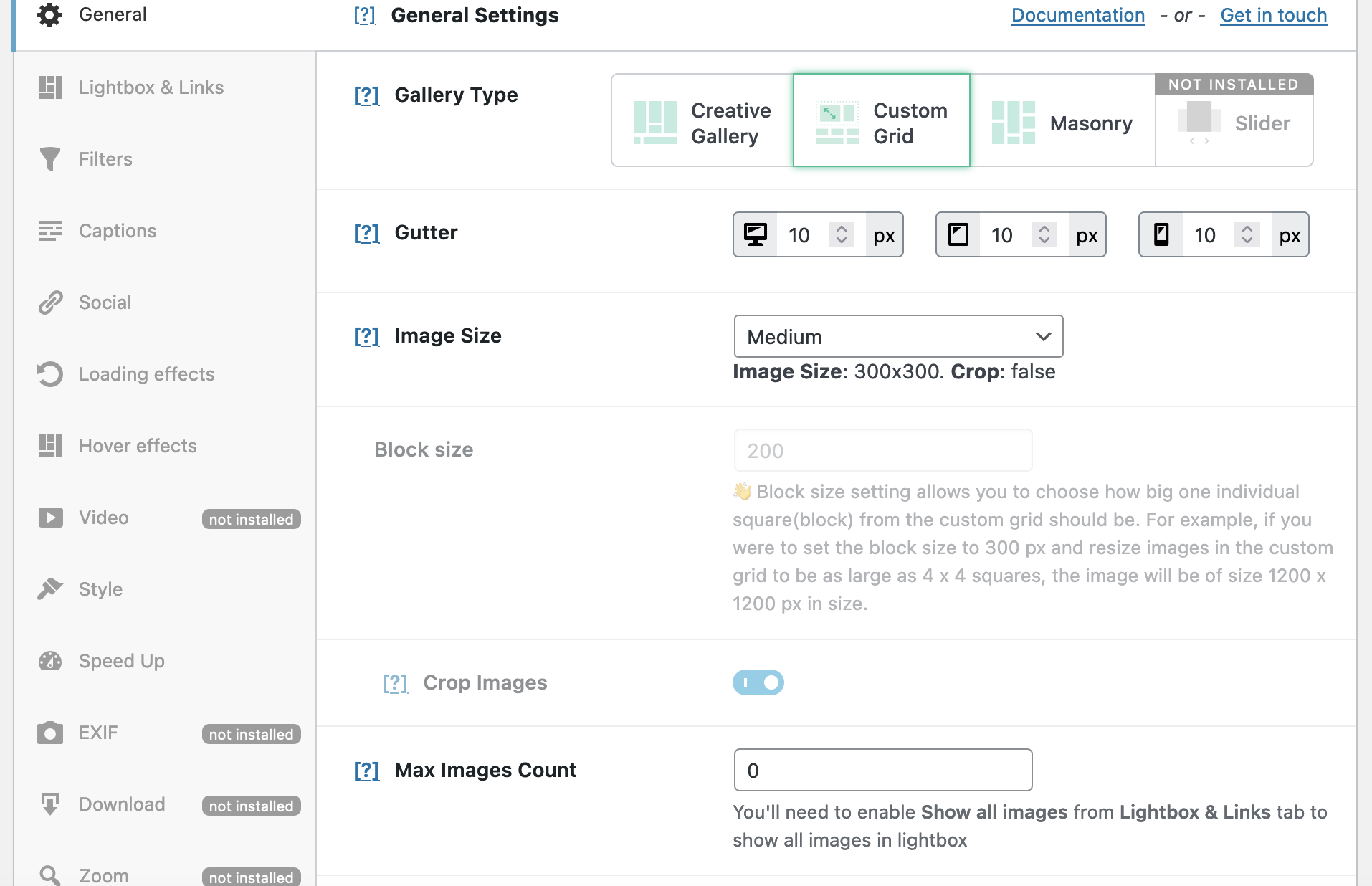Click the mobile phone gutter icon
1372x886 pixels.
[x=1161, y=234]
